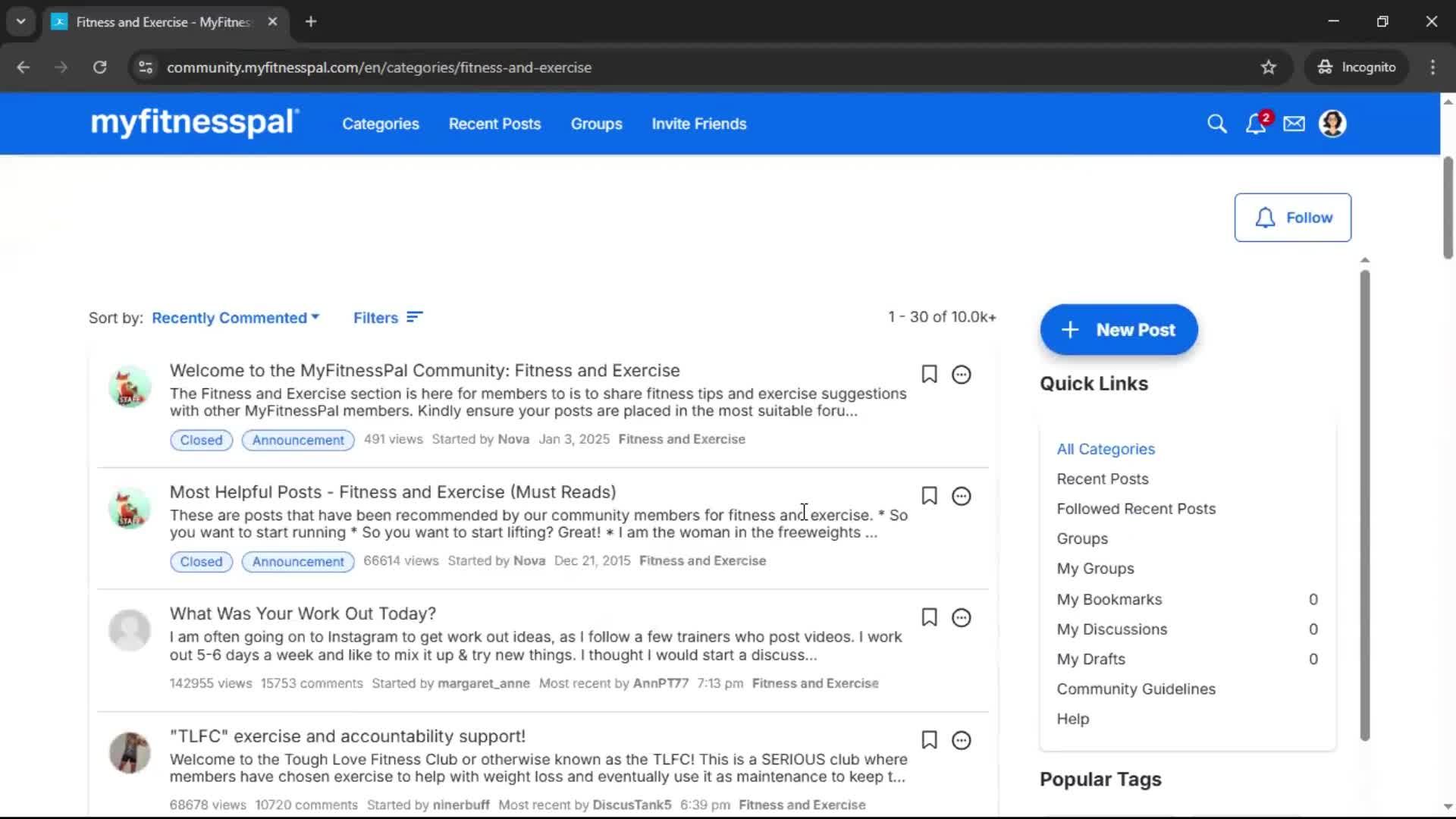Open Community Guidelines link
The width and height of the screenshot is (1456, 819).
[1136, 689]
